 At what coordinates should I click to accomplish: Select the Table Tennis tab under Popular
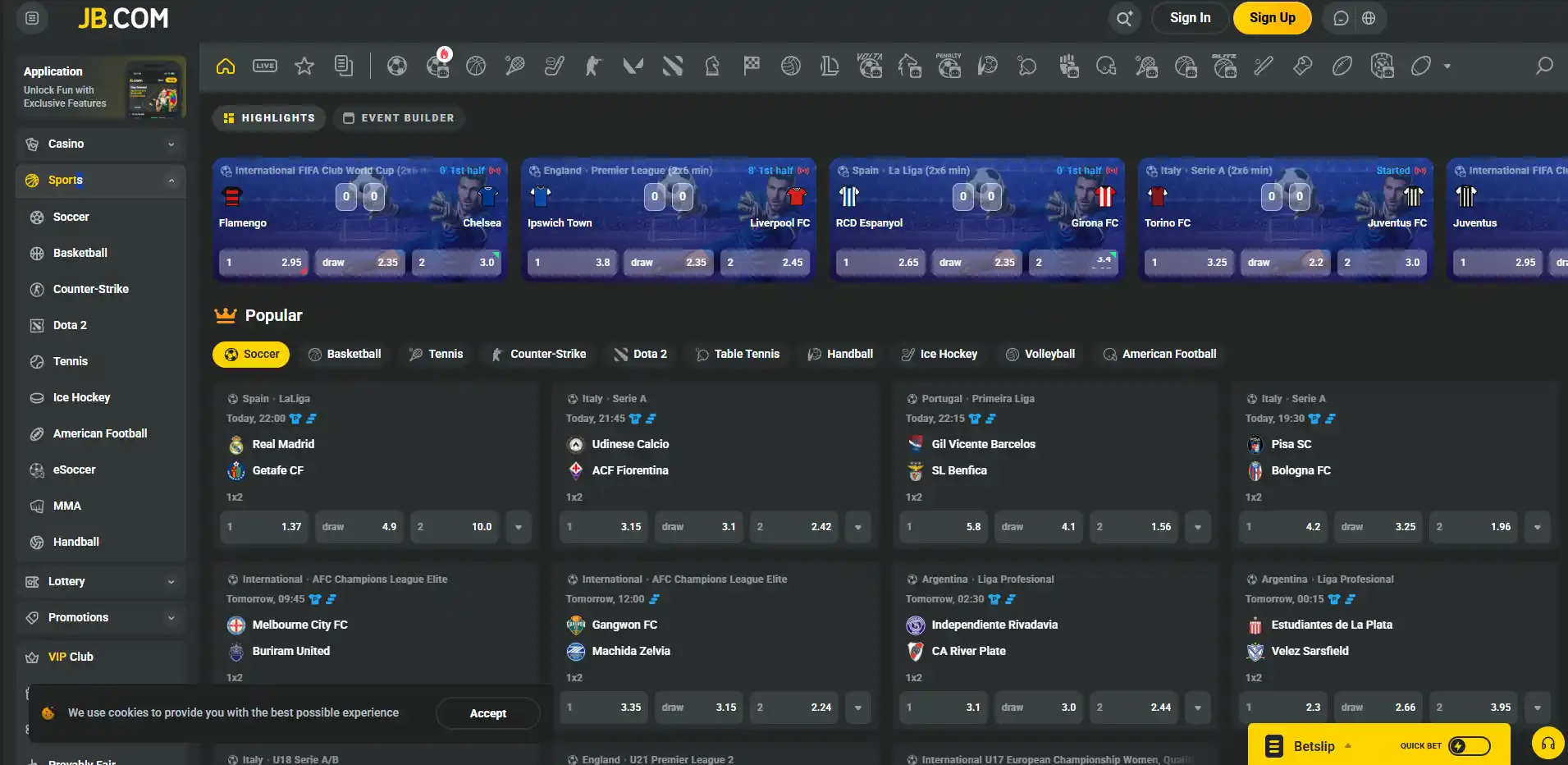click(x=738, y=354)
